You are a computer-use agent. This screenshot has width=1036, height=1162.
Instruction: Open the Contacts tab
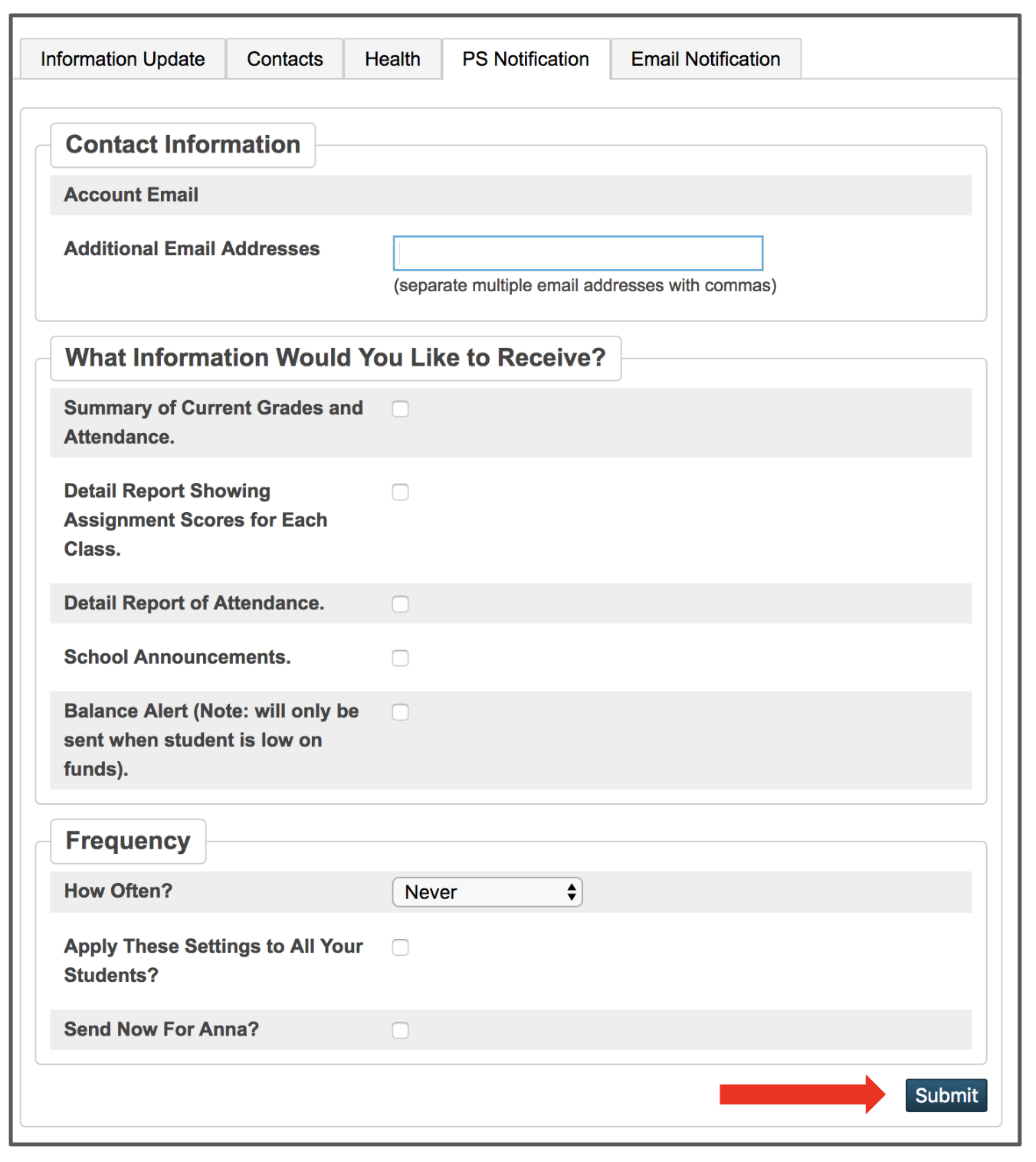(x=285, y=59)
